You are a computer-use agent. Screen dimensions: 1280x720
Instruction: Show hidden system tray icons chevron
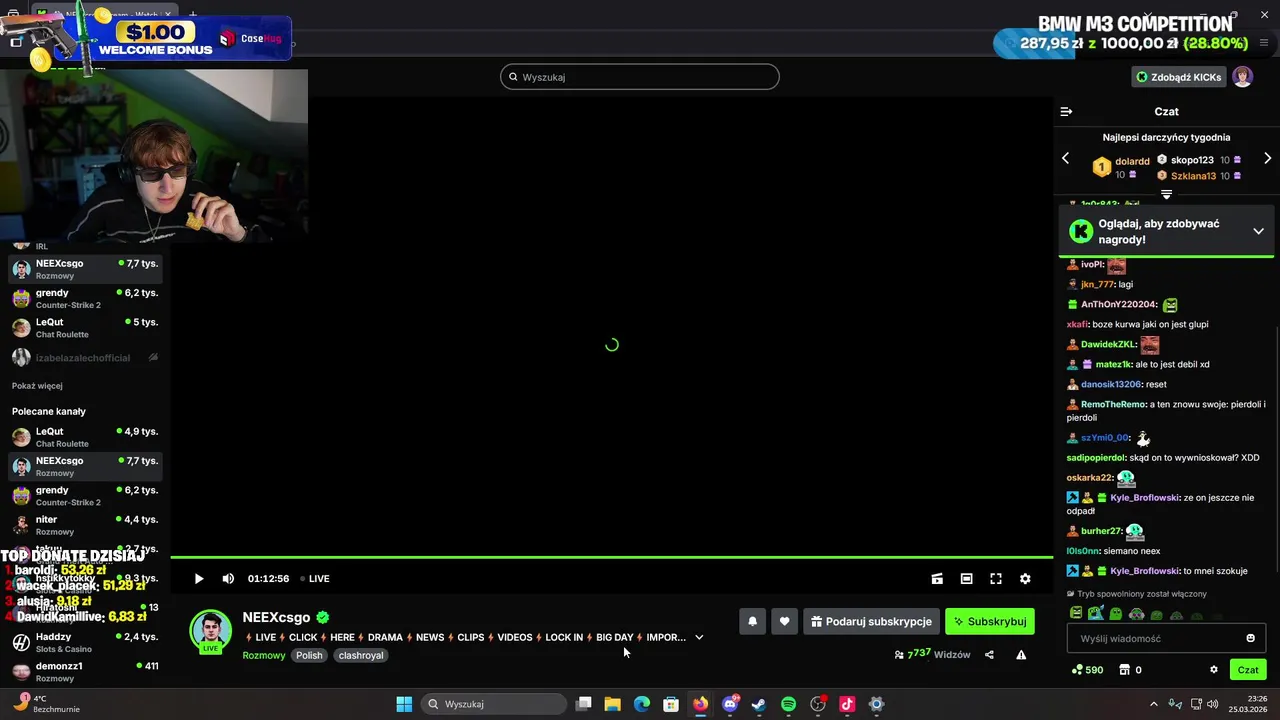tap(1153, 704)
